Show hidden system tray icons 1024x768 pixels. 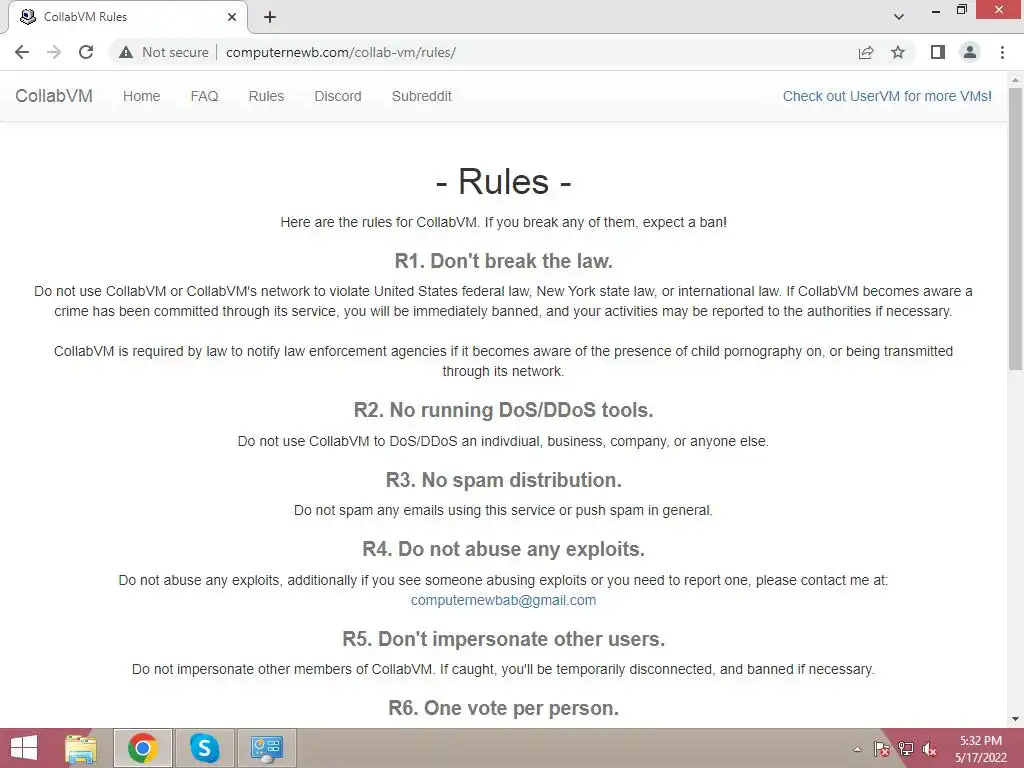tap(857, 749)
